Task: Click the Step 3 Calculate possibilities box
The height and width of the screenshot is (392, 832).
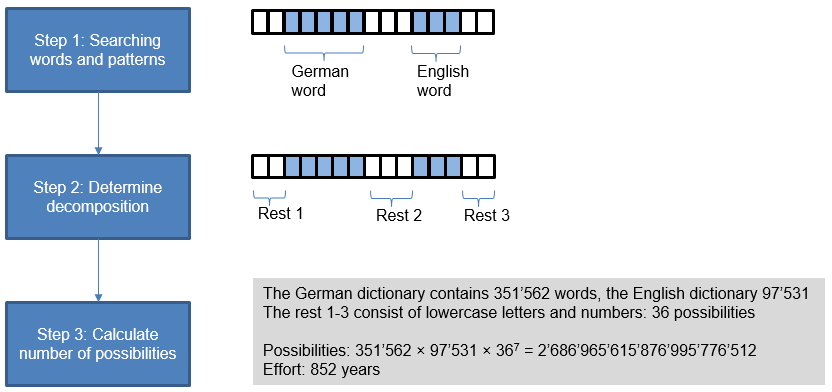Action: pyautogui.click(x=98, y=344)
